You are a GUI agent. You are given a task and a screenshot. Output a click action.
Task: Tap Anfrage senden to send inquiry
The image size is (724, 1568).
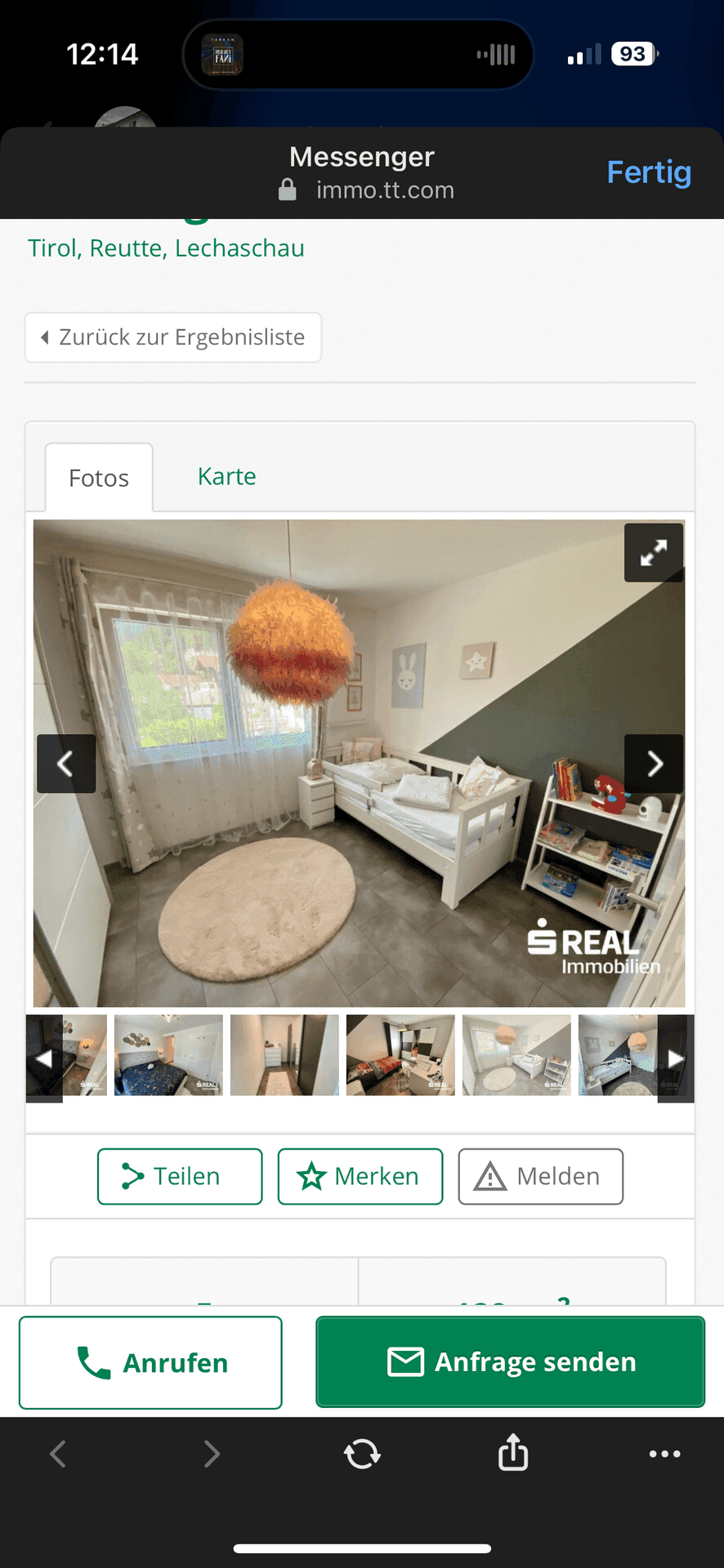tap(511, 1361)
